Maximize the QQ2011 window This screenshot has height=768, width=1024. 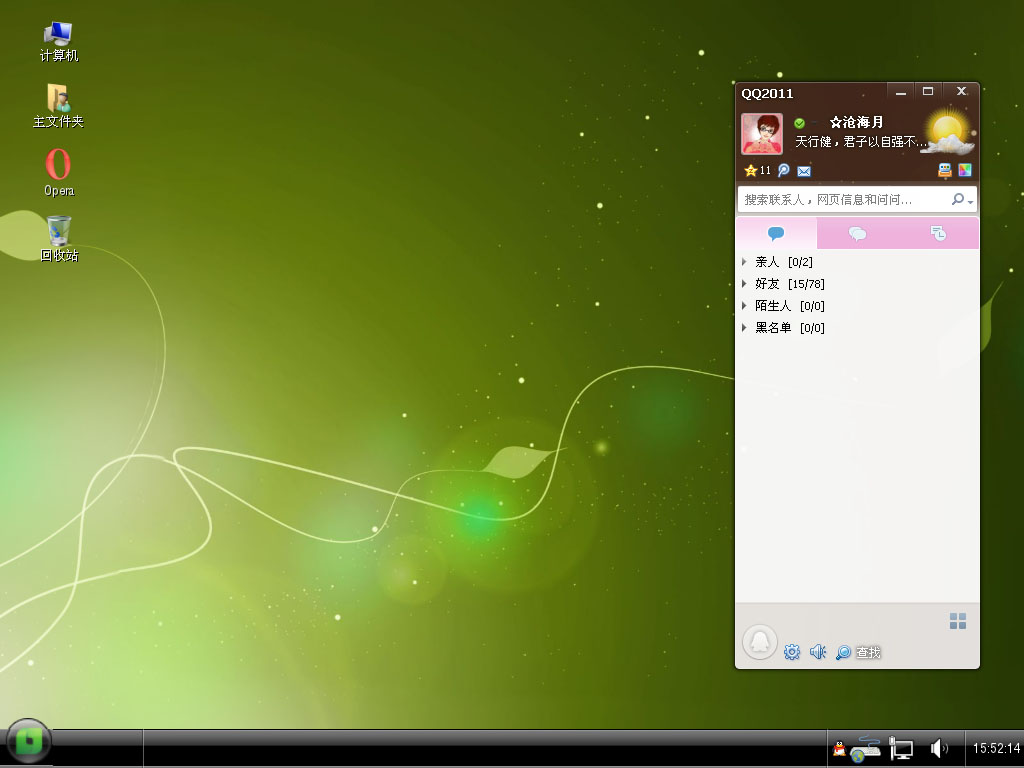(x=928, y=92)
